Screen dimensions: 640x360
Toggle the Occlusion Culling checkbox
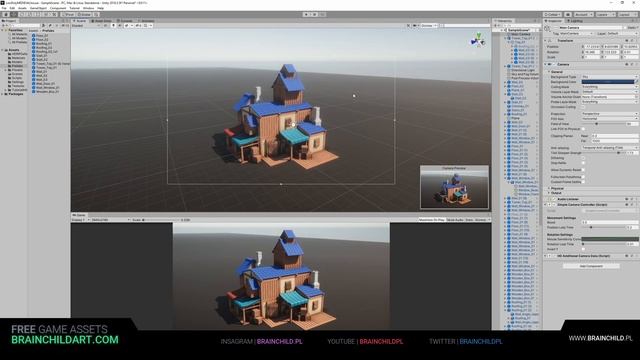pos(584,107)
